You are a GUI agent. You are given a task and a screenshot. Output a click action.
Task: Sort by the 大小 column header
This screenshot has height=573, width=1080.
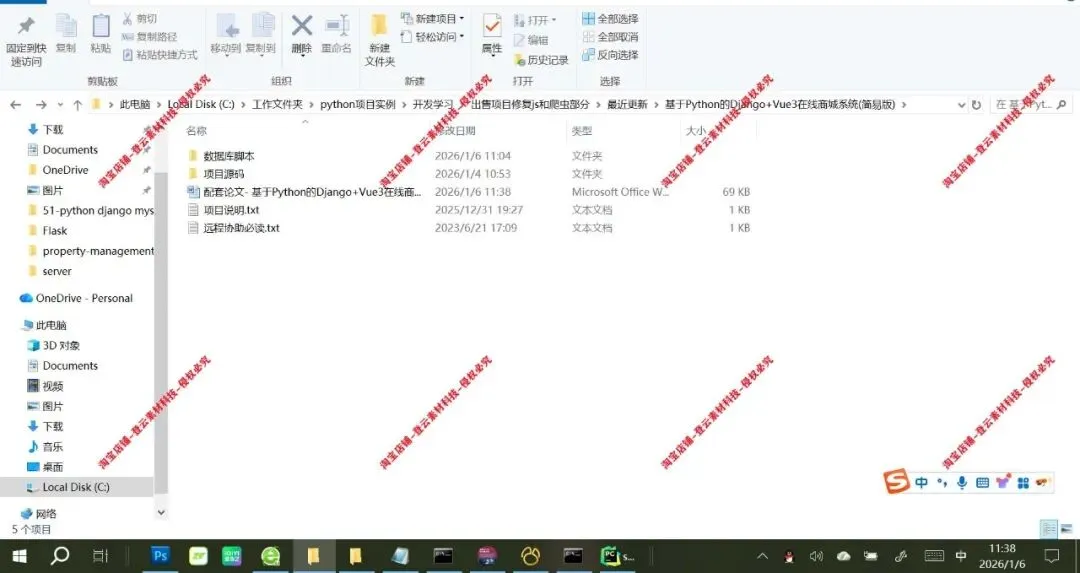[x=696, y=130]
